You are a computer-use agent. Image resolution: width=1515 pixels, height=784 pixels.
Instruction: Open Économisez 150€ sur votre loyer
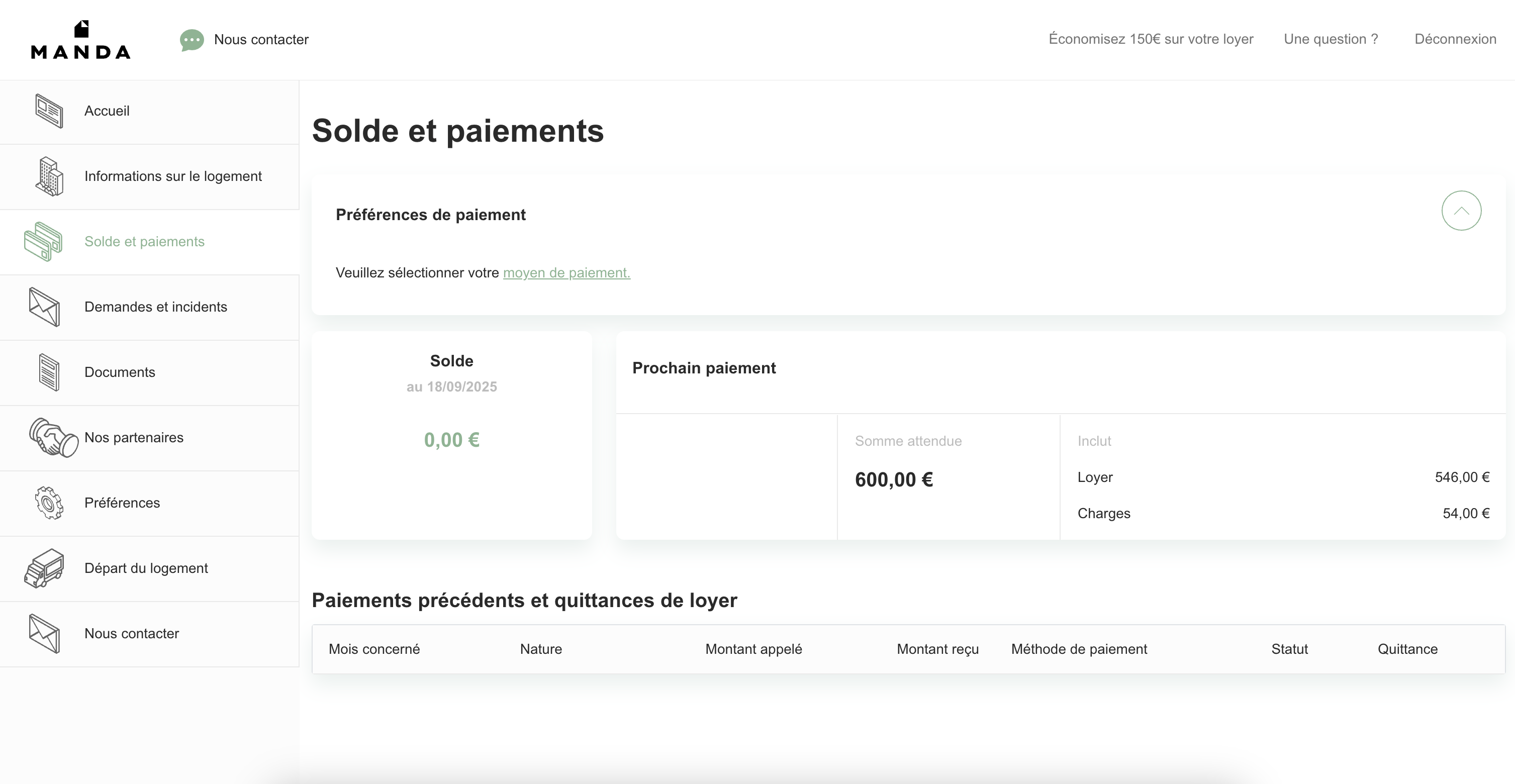pos(1151,39)
